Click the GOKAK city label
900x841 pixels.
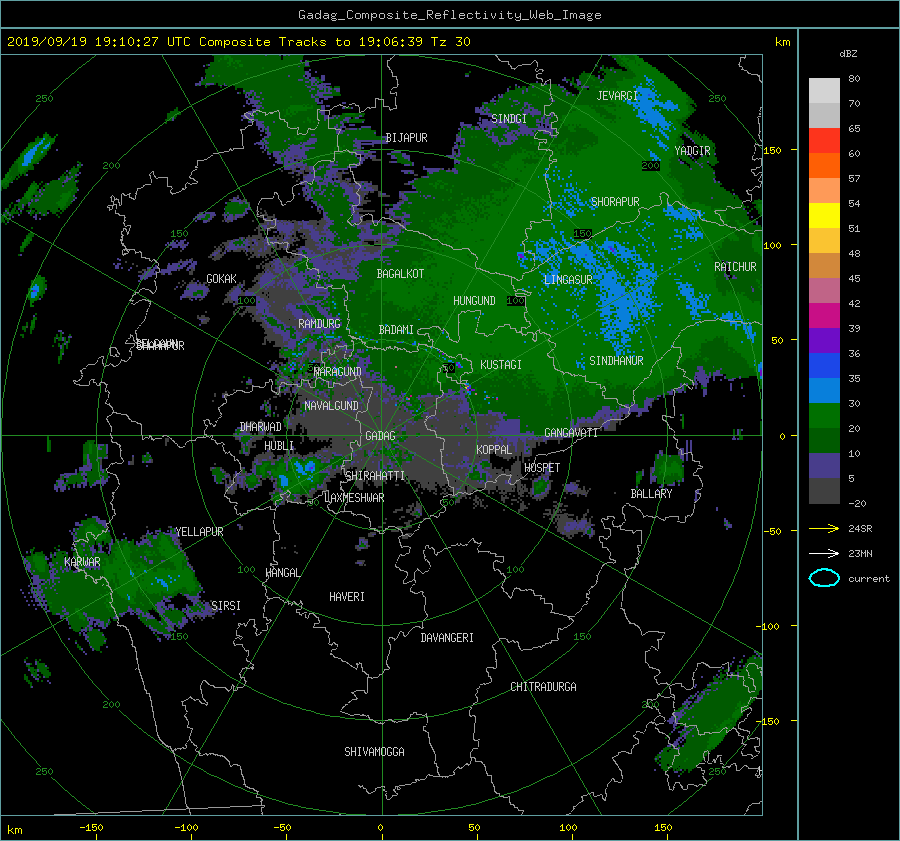(x=222, y=279)
